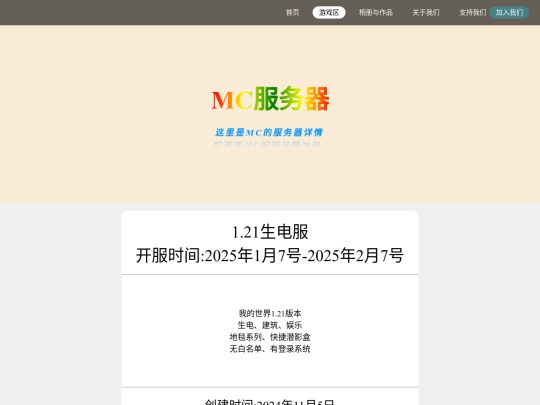Viewport: 540px width, 405px height.
Task: Click the line 生电、建筑、娱乐
Action: tap(270, 325)
